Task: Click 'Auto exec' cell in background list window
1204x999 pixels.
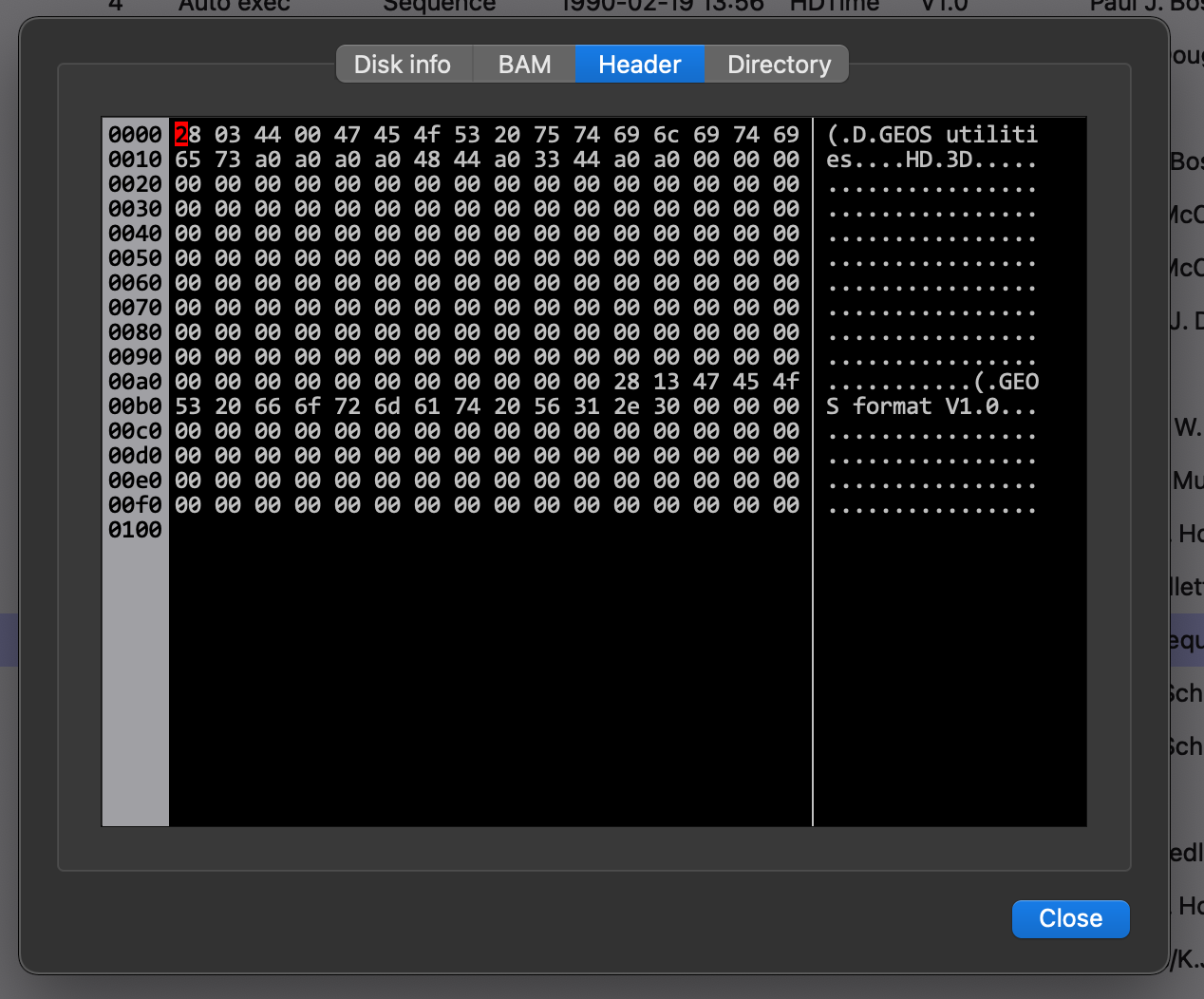Action: click(x=234, y=6)
